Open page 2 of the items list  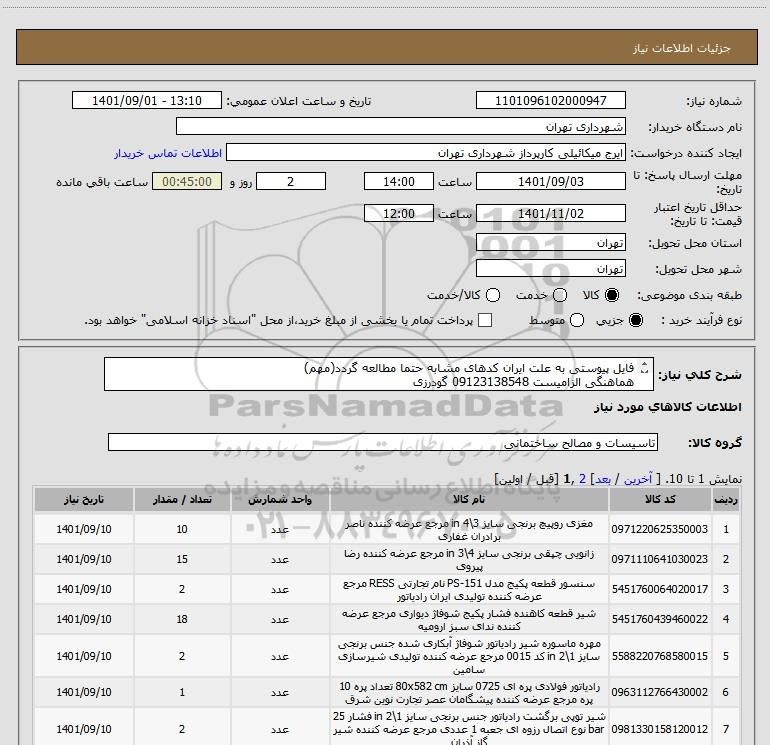pos(583,479)
